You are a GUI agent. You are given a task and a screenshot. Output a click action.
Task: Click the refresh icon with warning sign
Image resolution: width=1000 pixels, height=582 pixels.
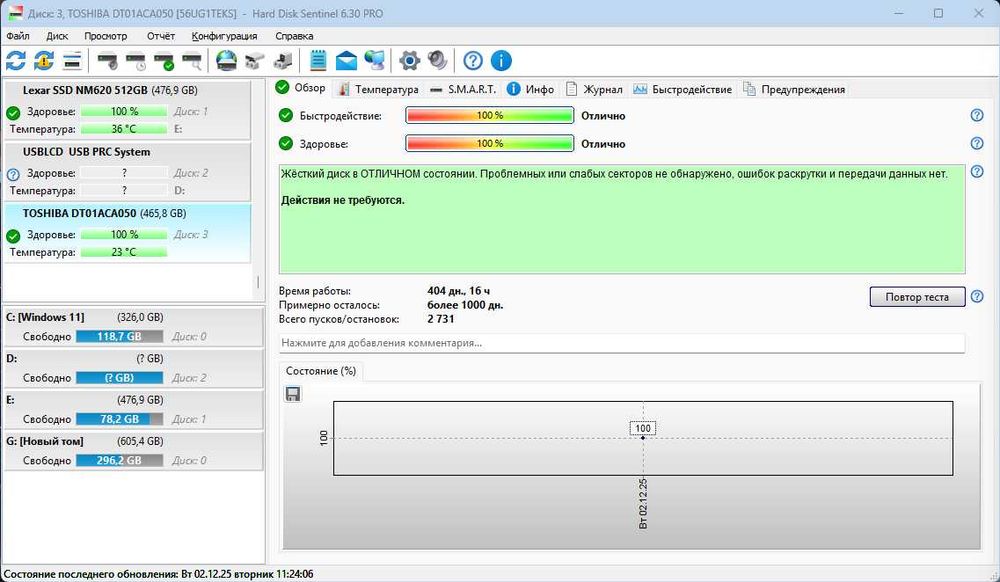coord(44,61)
